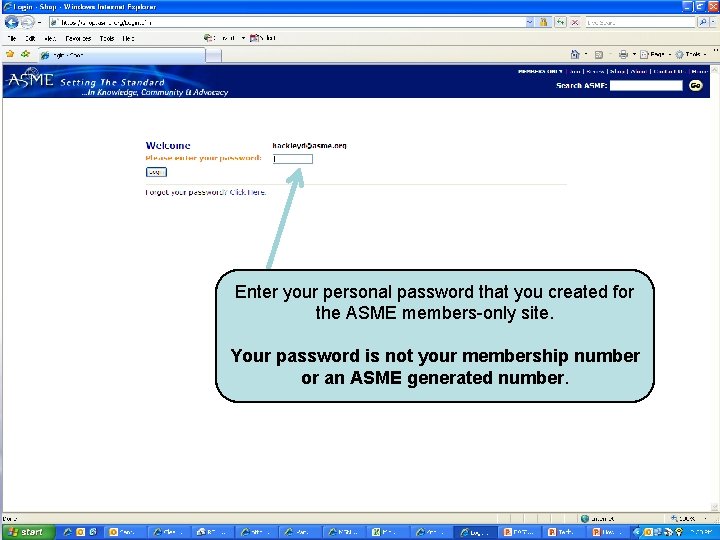720x540 pixels.
Task: Click the zoom level control in status bar
Action: pyautogui.click(x=689, y=518)
